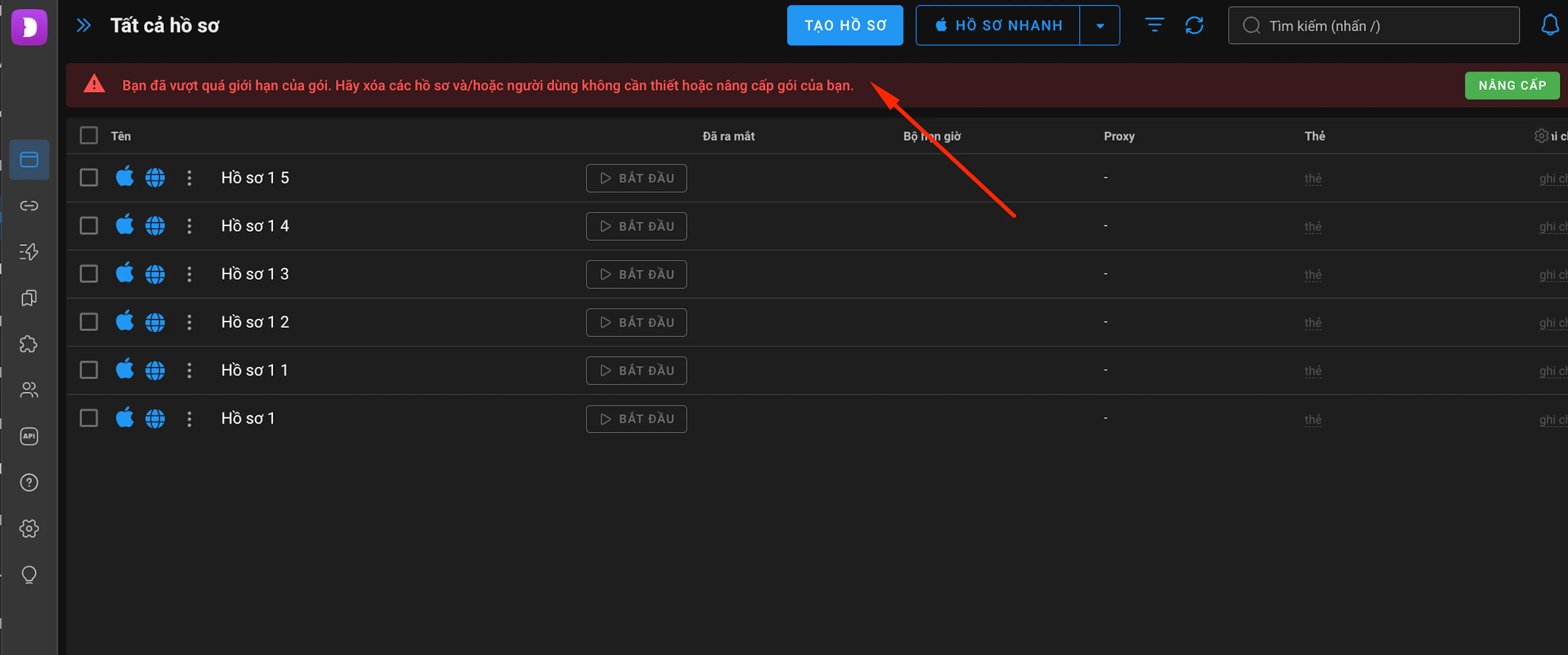Viewport: 1568px width, 655px height.
Task: Click the green Nâng cấp button
Action: pos(1512,85)
